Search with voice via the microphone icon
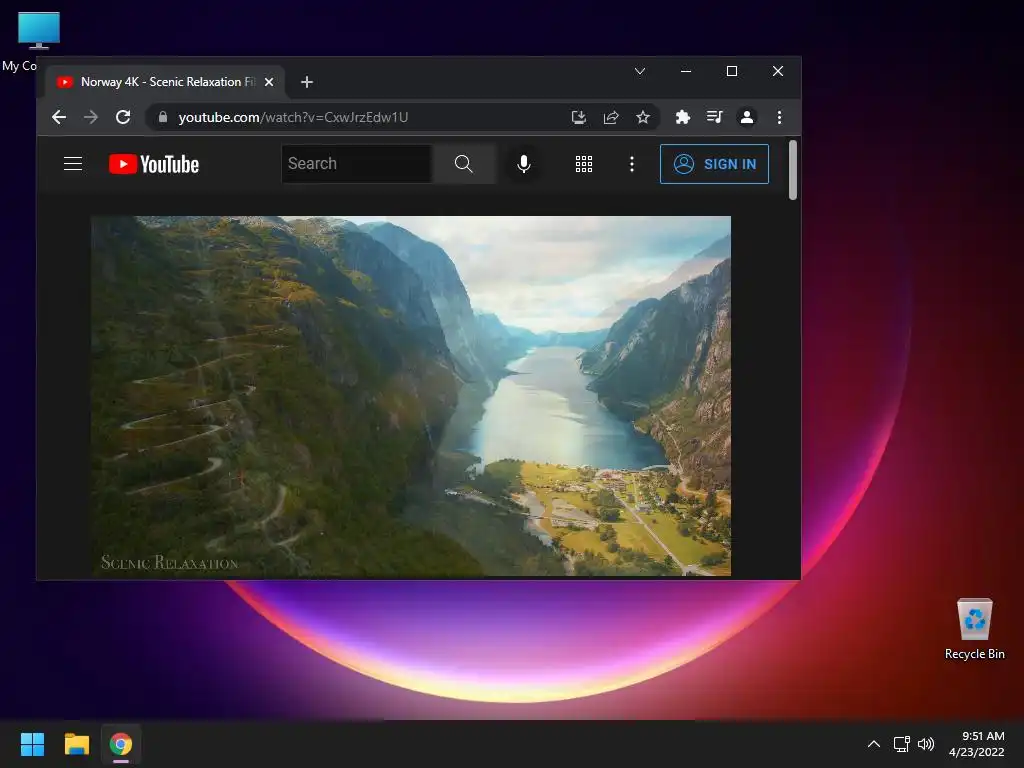 523,164
